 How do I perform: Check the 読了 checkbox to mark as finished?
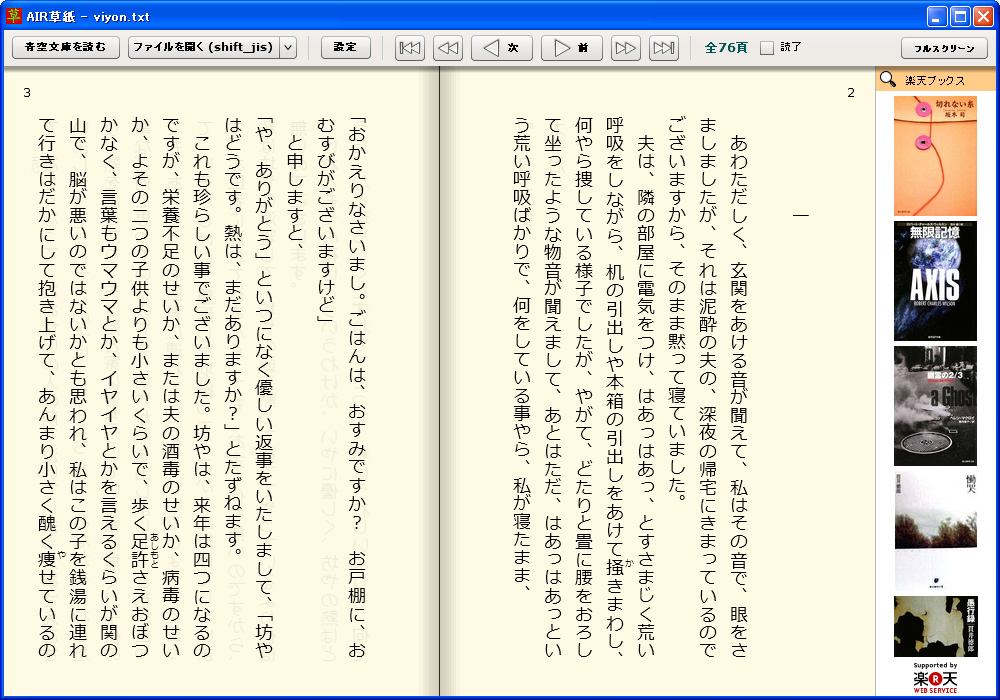click(x=766, y=46)
